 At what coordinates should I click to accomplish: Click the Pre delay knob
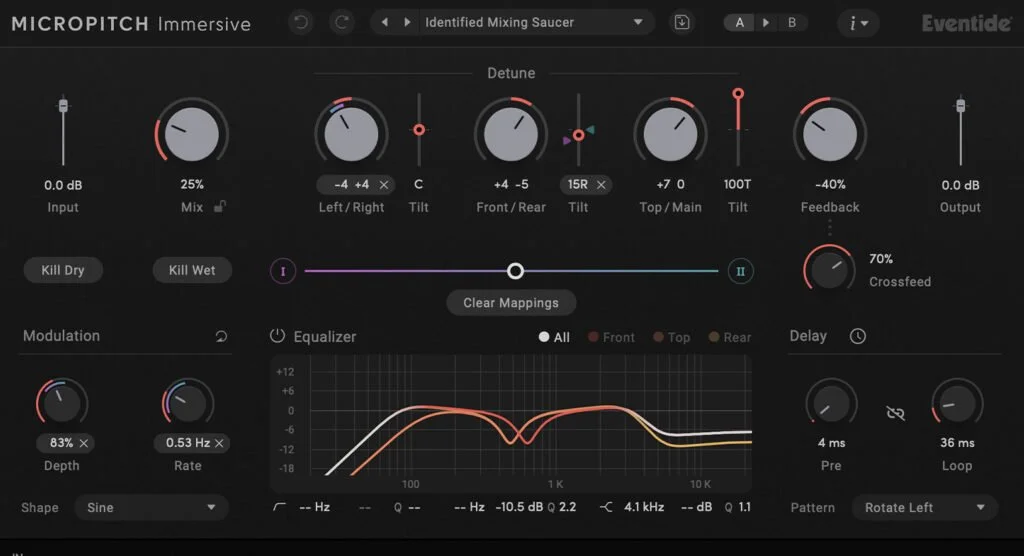(831, 404)
